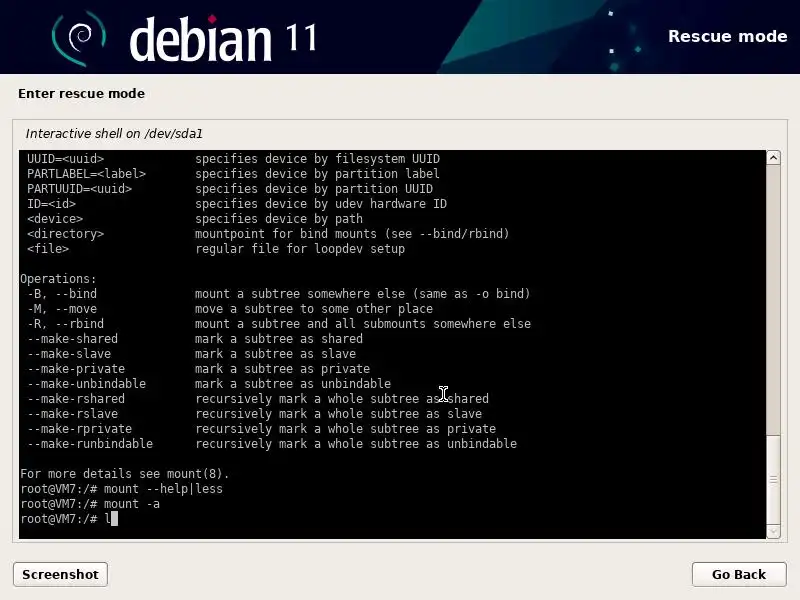The height and width of the screenshot is (600, 800).
Task: Click 'For more details see mount(8).' text
Action: click(124, 474)
